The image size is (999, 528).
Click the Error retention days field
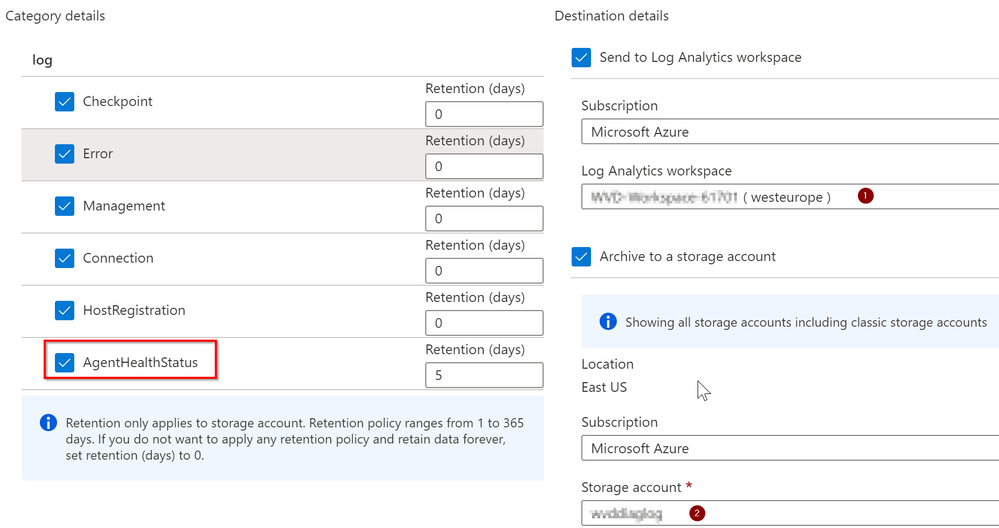tap(484, 166)
